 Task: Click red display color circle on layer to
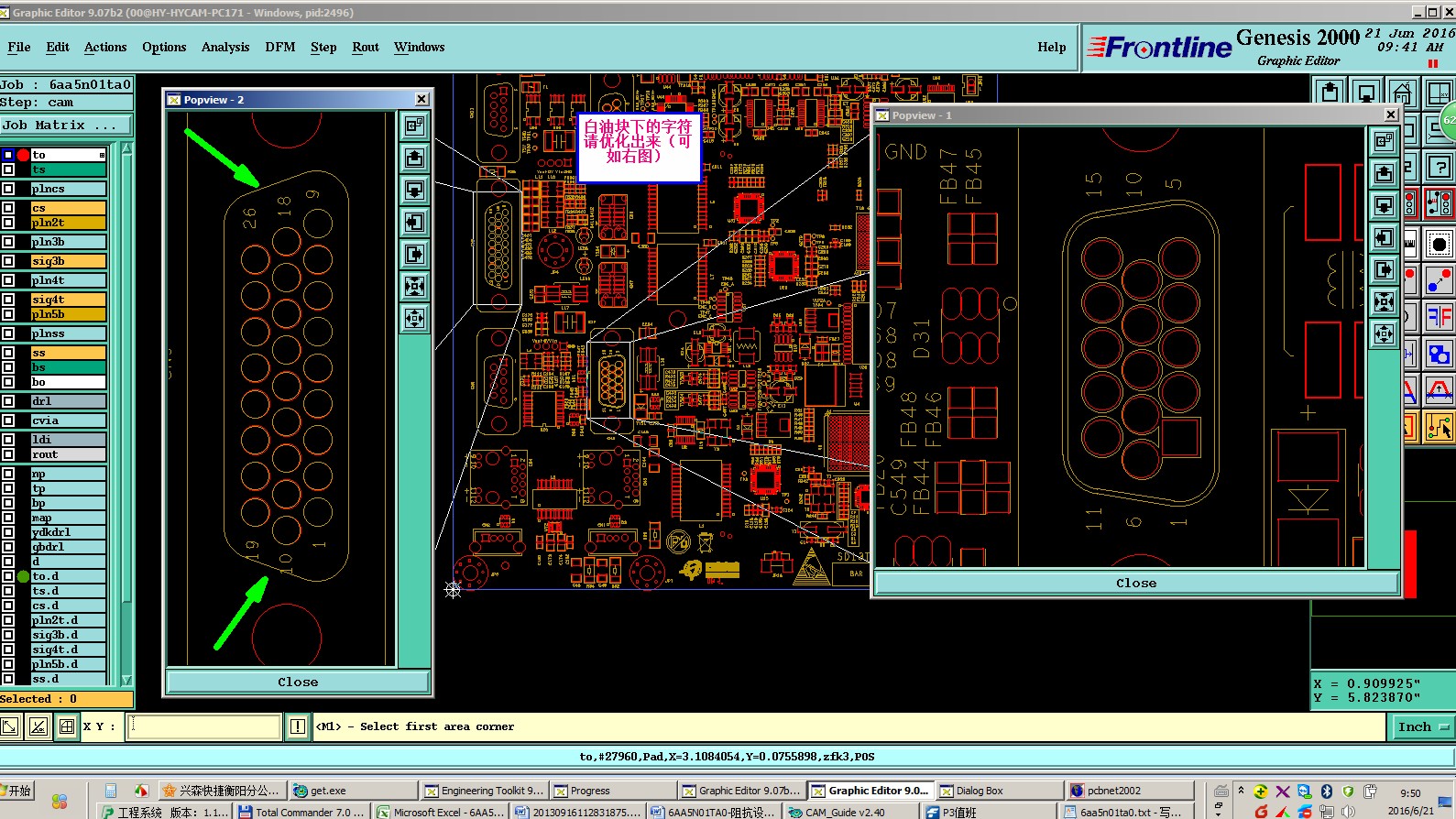[x=23, y=155]
